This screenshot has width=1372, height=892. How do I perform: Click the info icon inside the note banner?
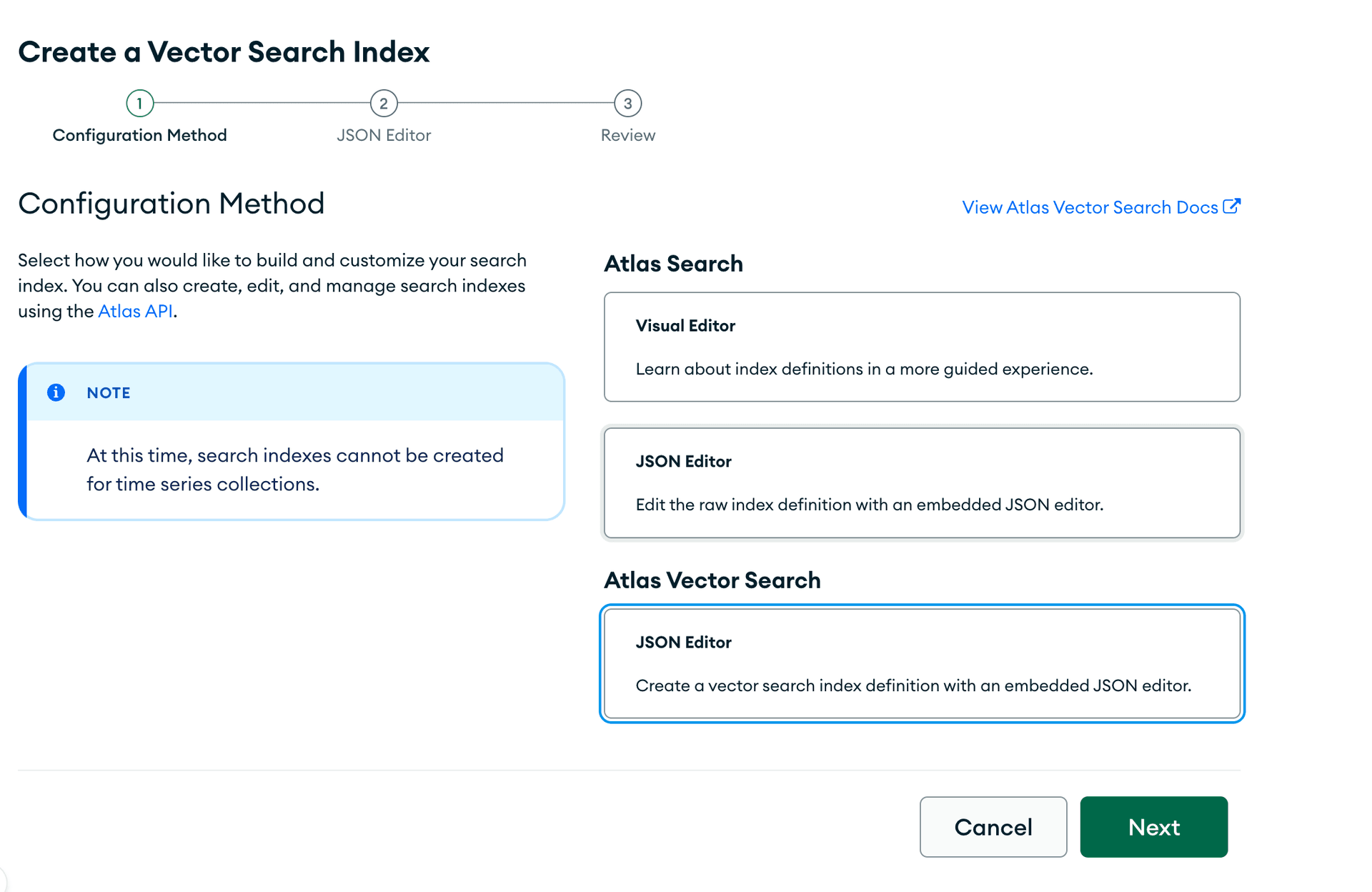[x=56, y=392]
